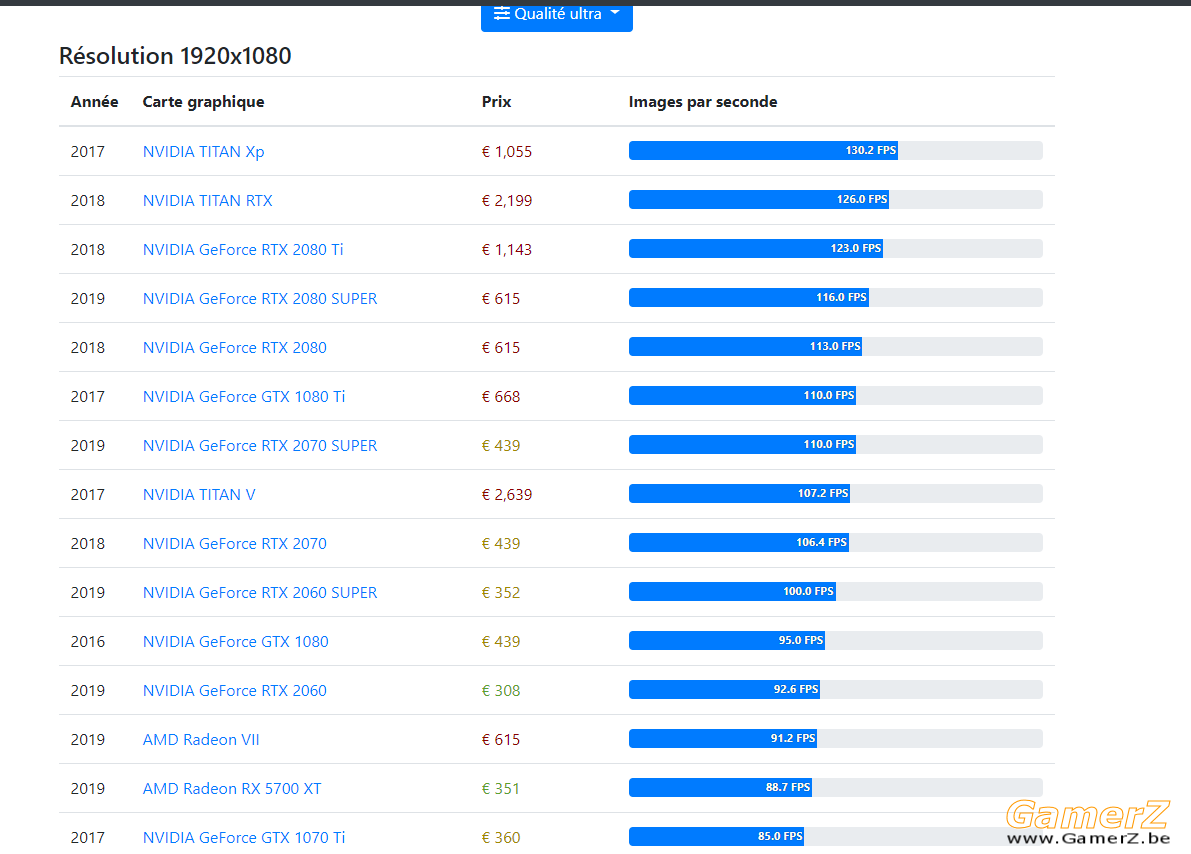Viewport: 1191px width, 854px height.
Task: Open NVIDIA GeForce GTX 1080 Ti link
Action: click(x=244, y=397)
